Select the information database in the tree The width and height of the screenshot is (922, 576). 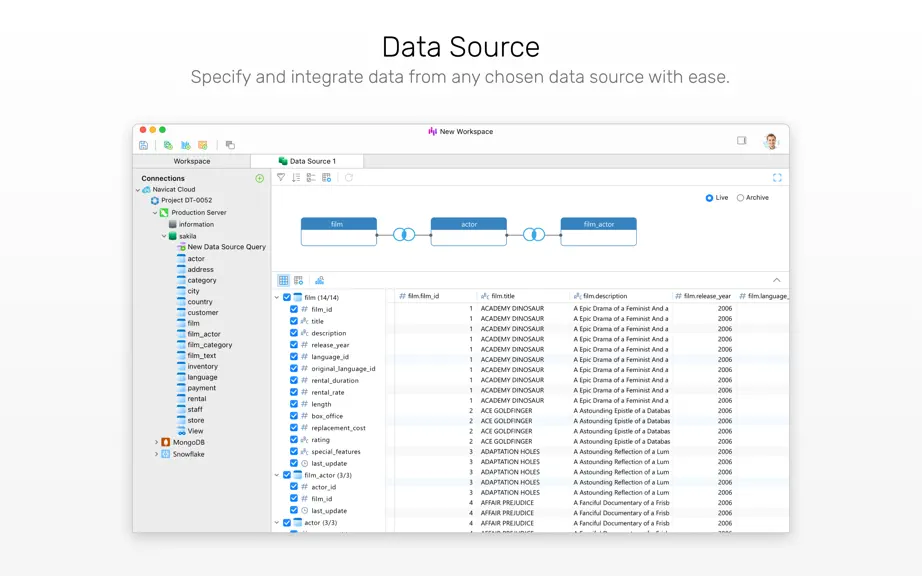pyautogui.click(x=196, y=225)
